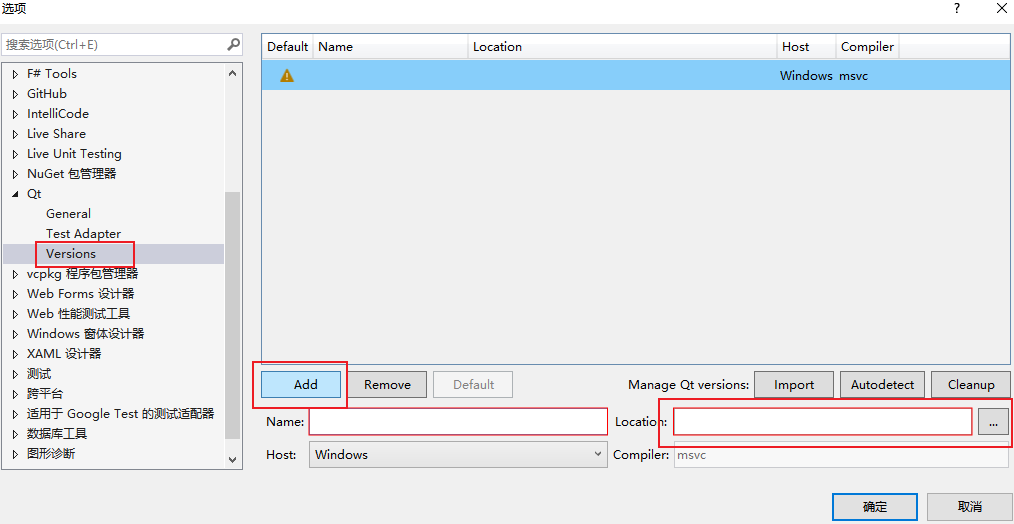Image resolution: width=1014 pixels, height=524 pixels.
Task: Expand the Live Unit Testing node
Action: (16, 155)
